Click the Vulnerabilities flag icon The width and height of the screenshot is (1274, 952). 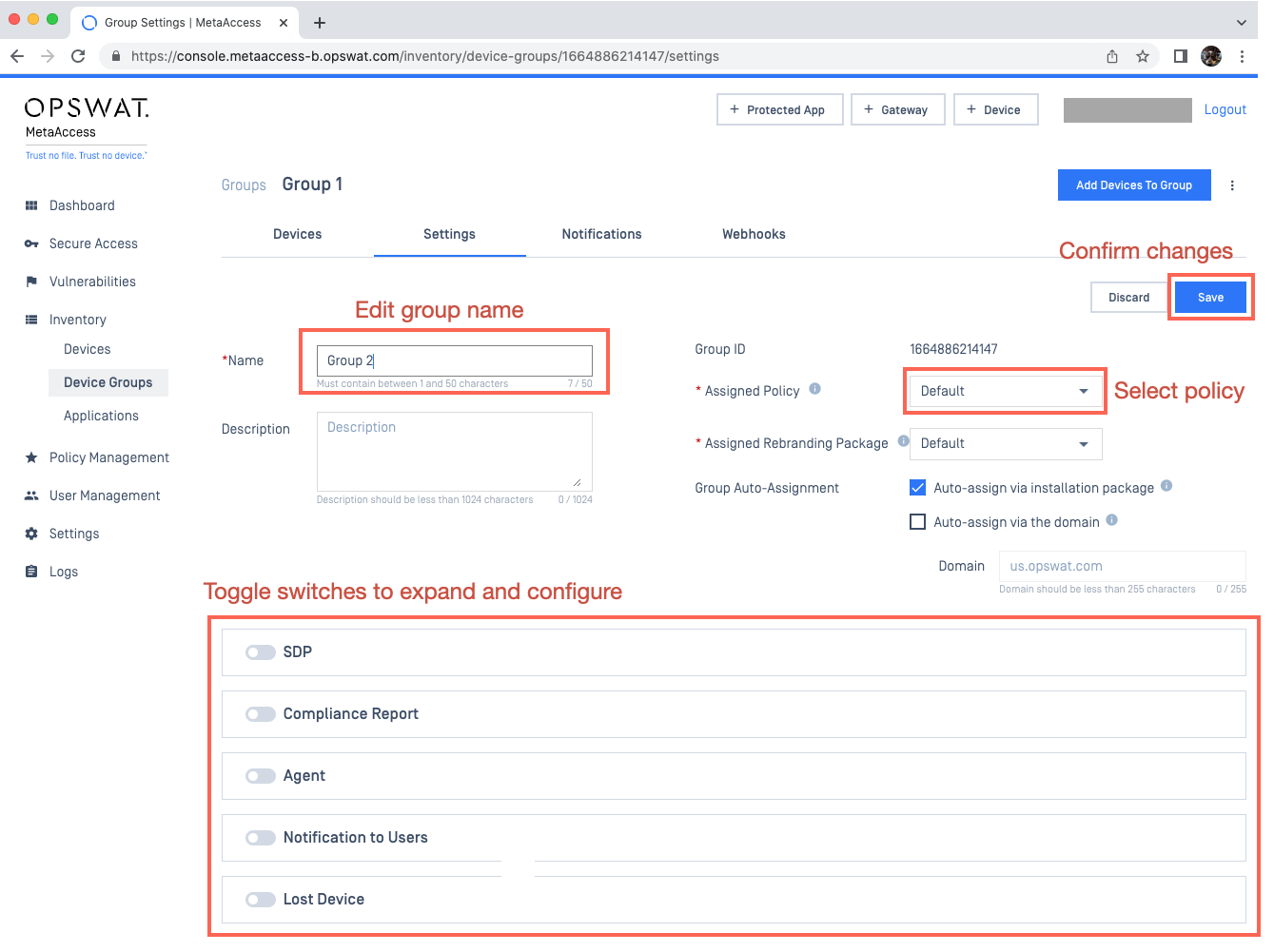click(x=31, y=282)
